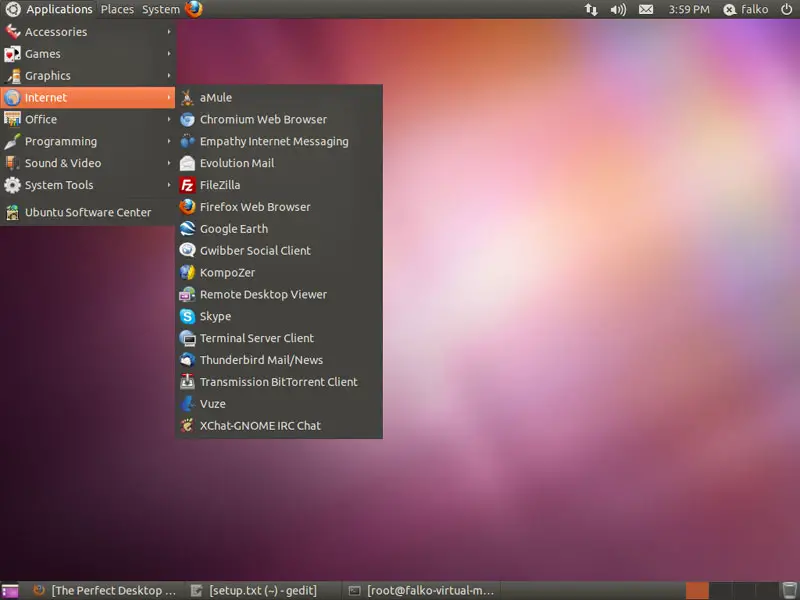800x600 pixels.
Task: Click the KompoZer icon
Action: pyautogui.click(x=187, y=272)
